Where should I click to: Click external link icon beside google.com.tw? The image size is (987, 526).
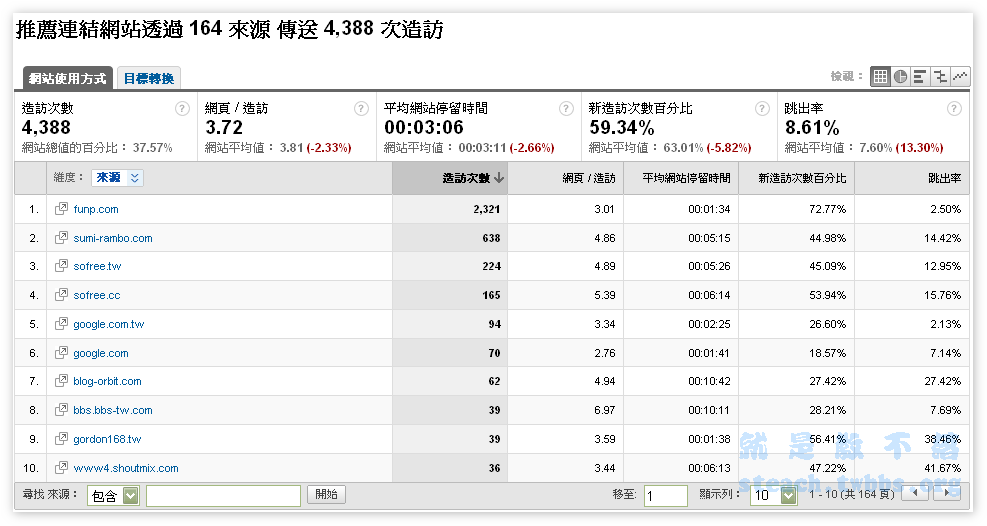click(61, 324)
